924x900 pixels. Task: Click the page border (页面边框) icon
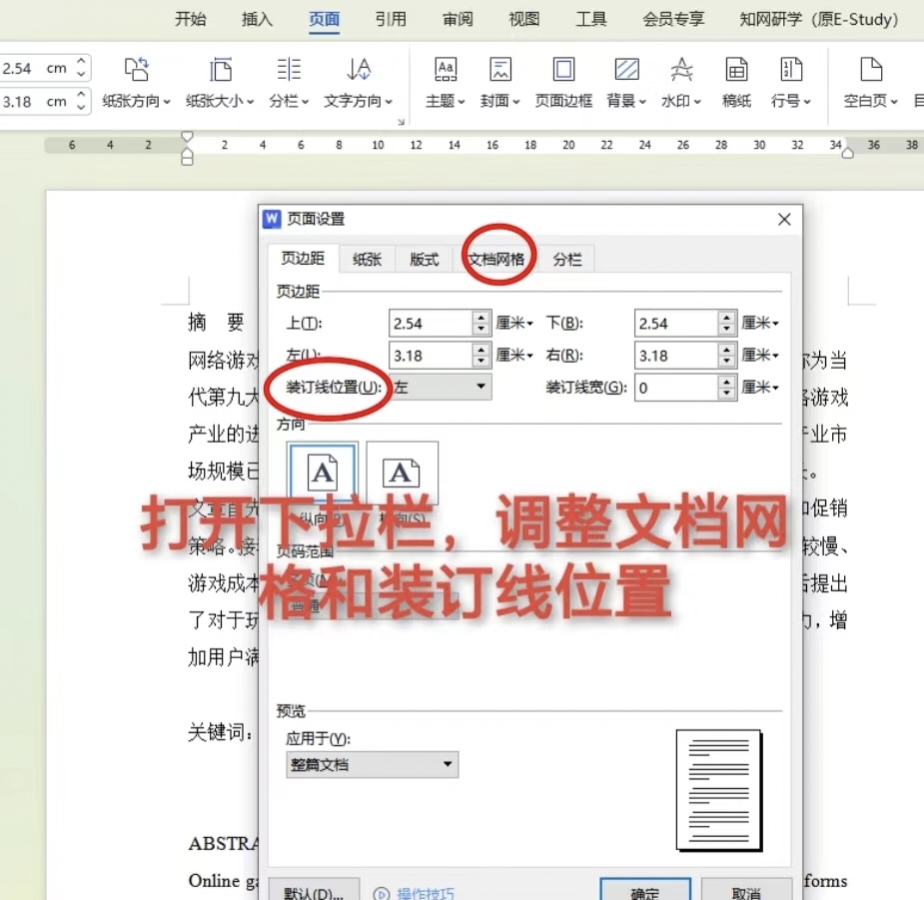(x=564, y=70)
